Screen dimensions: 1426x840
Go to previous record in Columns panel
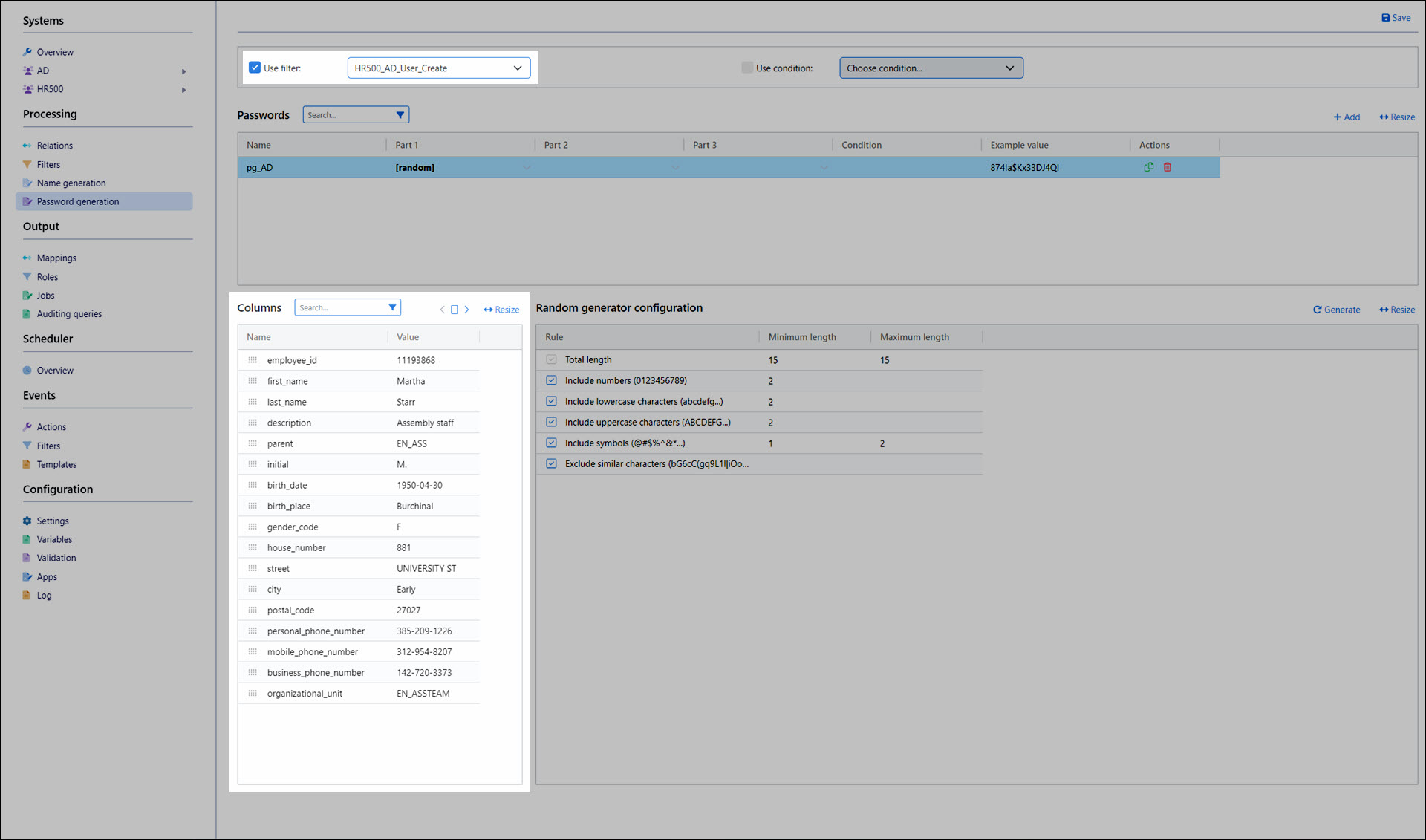pos(443,310)
